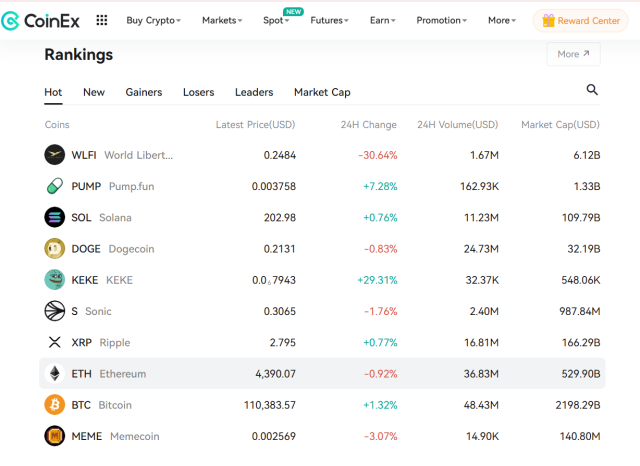Click the Rankings More button

point(573,54)
